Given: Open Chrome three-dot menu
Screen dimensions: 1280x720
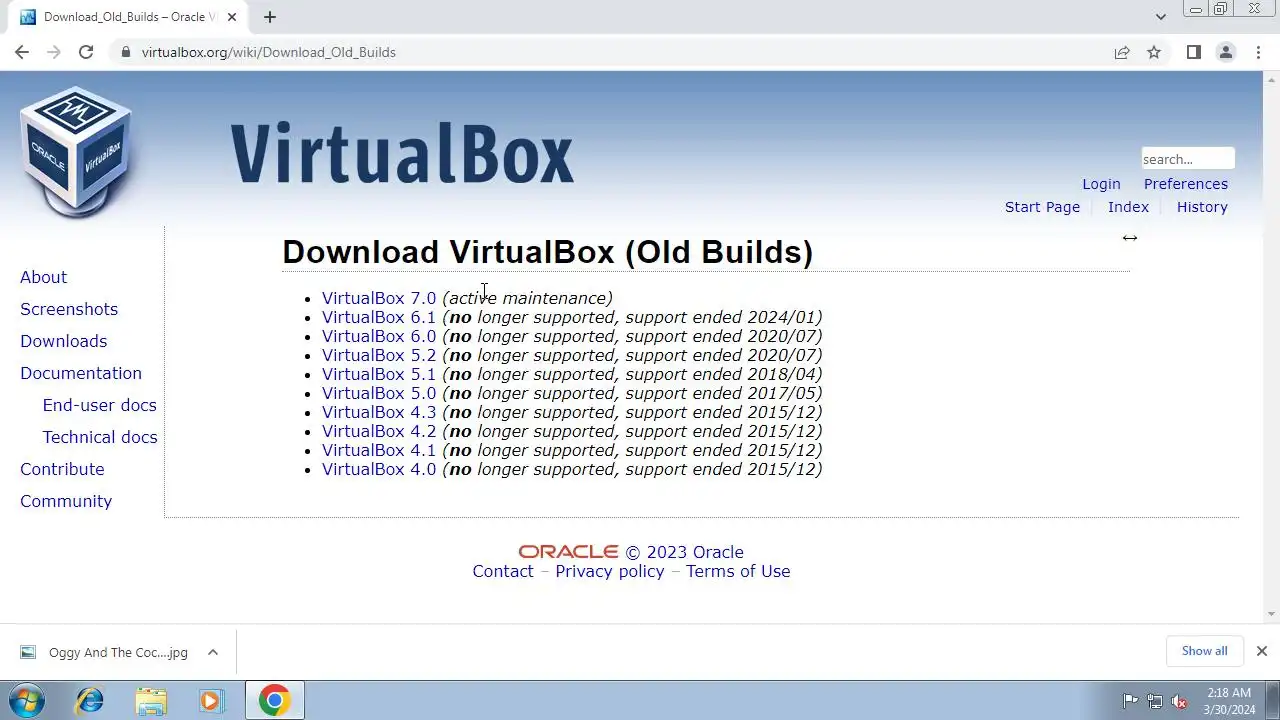Looking at the screenshot, I should click(x=1258, y=52).
